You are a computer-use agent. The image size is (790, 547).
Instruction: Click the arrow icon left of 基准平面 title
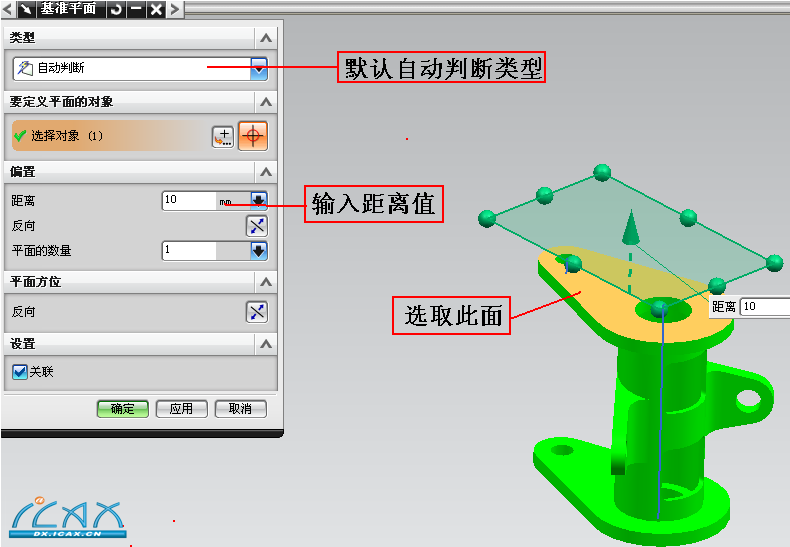click(26, 9)
